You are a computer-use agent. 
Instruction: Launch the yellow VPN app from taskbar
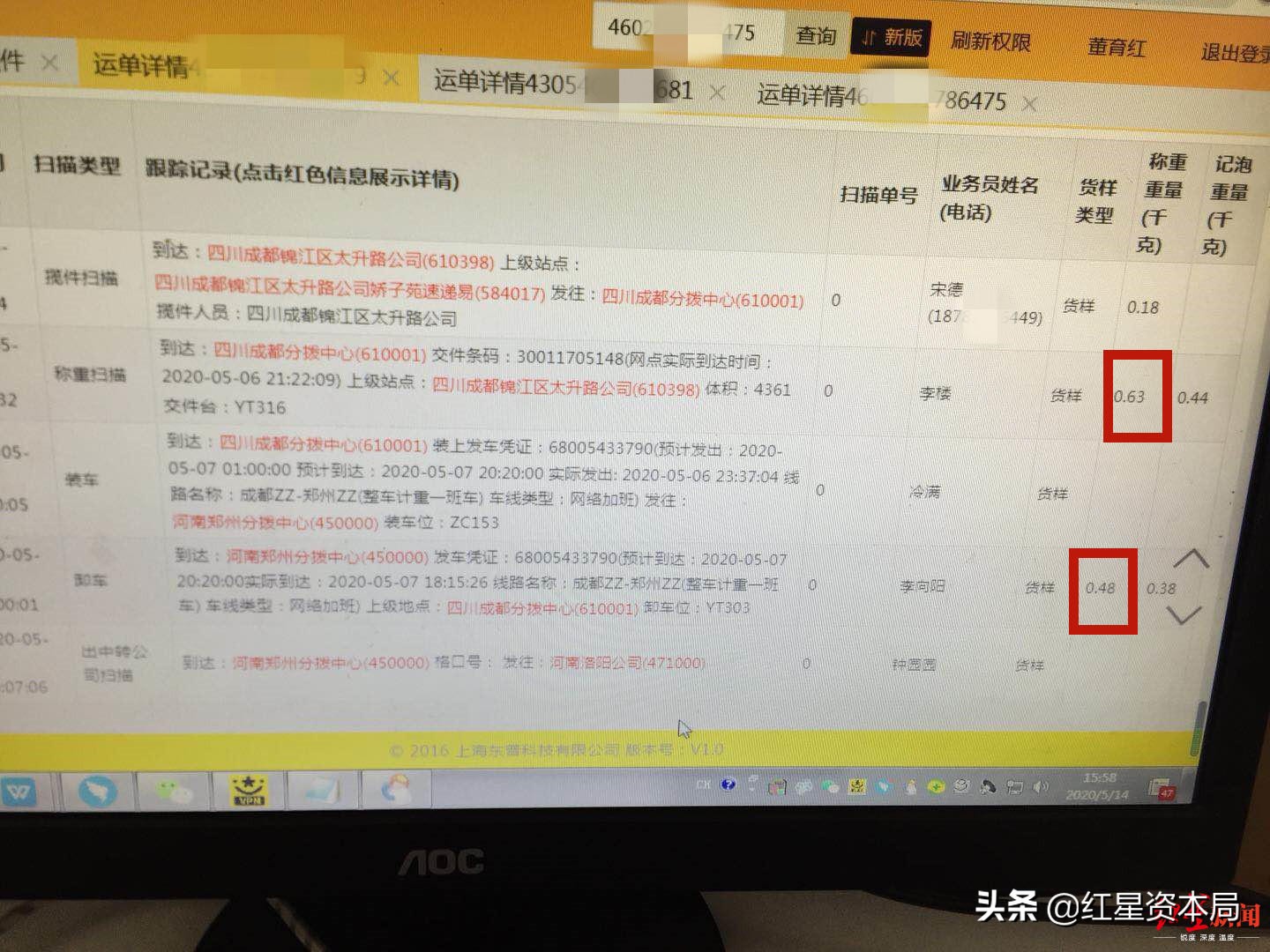point(248,791)
